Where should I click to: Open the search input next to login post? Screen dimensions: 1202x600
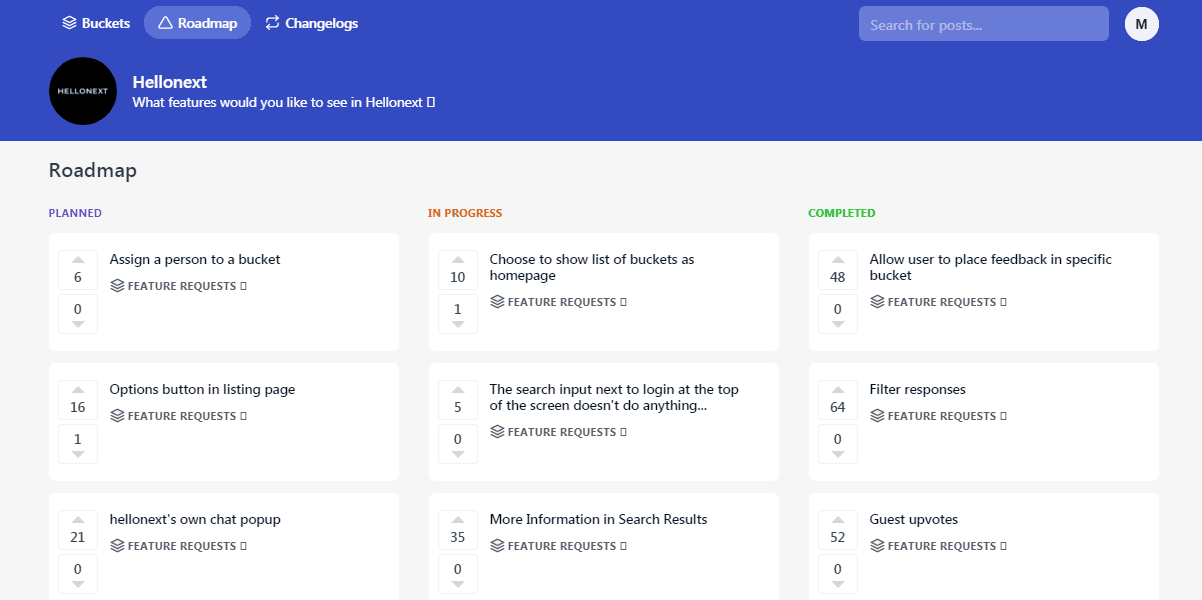click(x=614, y=397)
